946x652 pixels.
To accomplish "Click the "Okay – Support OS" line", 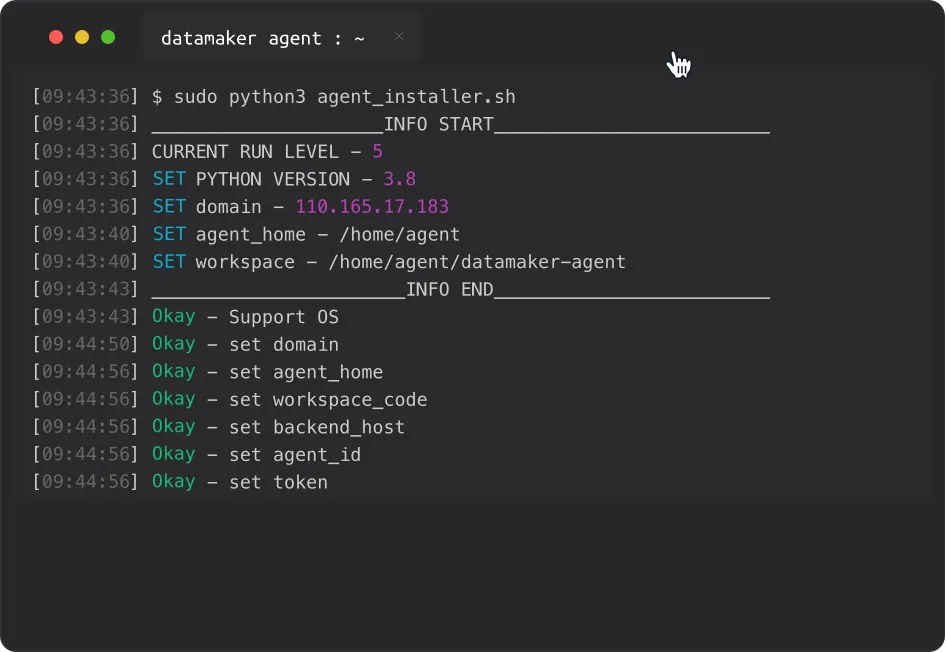I will point(245,317).
